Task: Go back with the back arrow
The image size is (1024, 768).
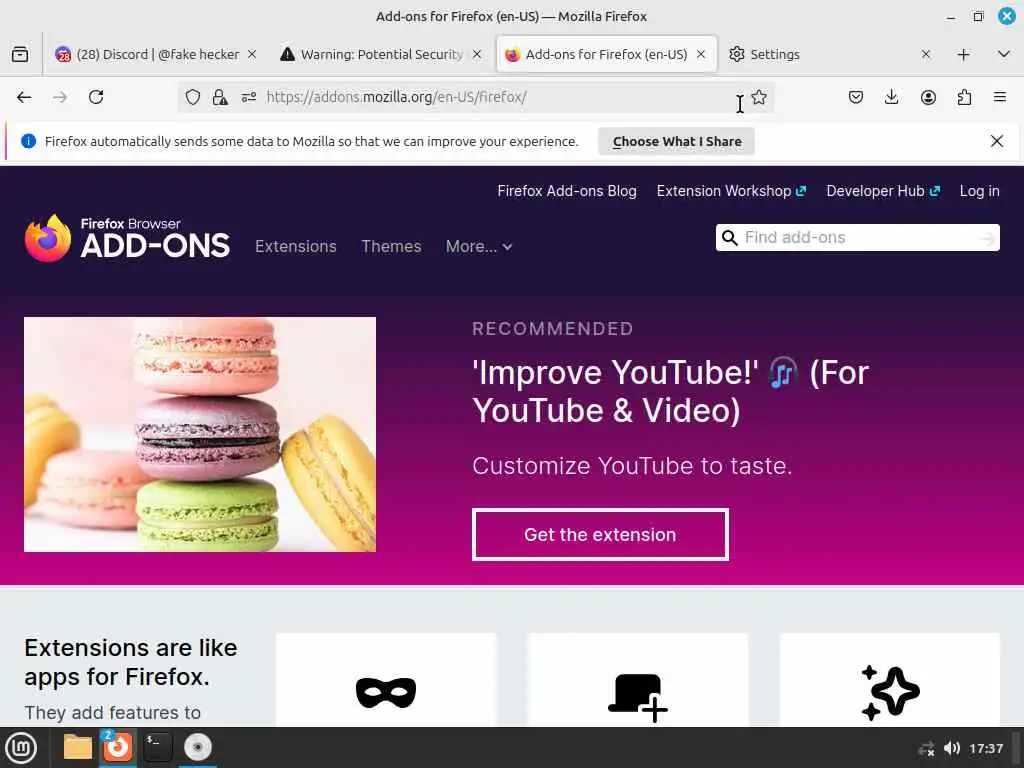Action: 24,97
